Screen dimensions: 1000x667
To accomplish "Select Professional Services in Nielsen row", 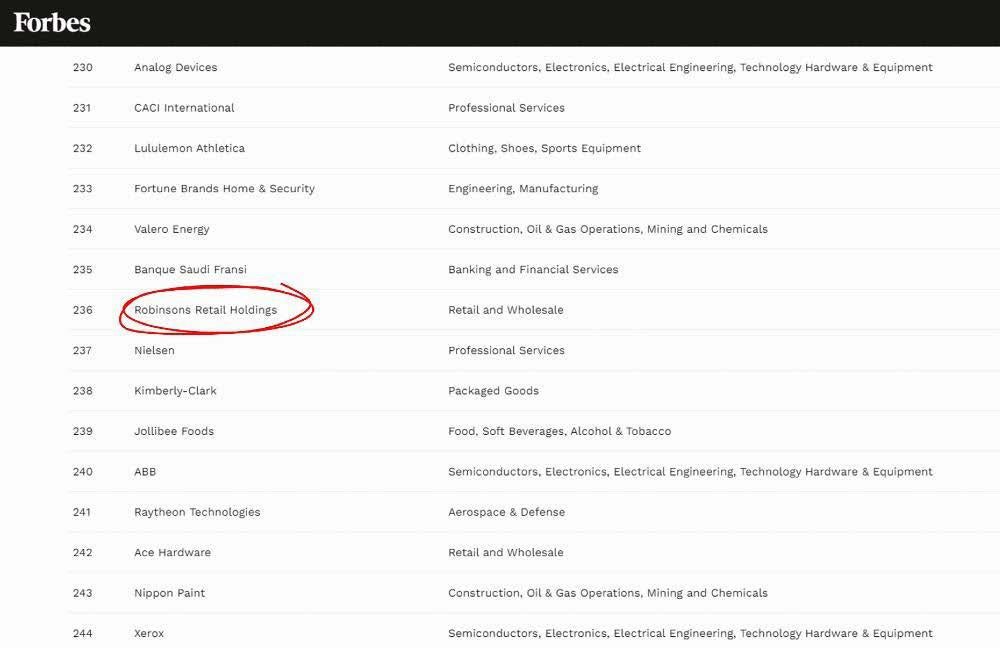I will coord(506,350).
